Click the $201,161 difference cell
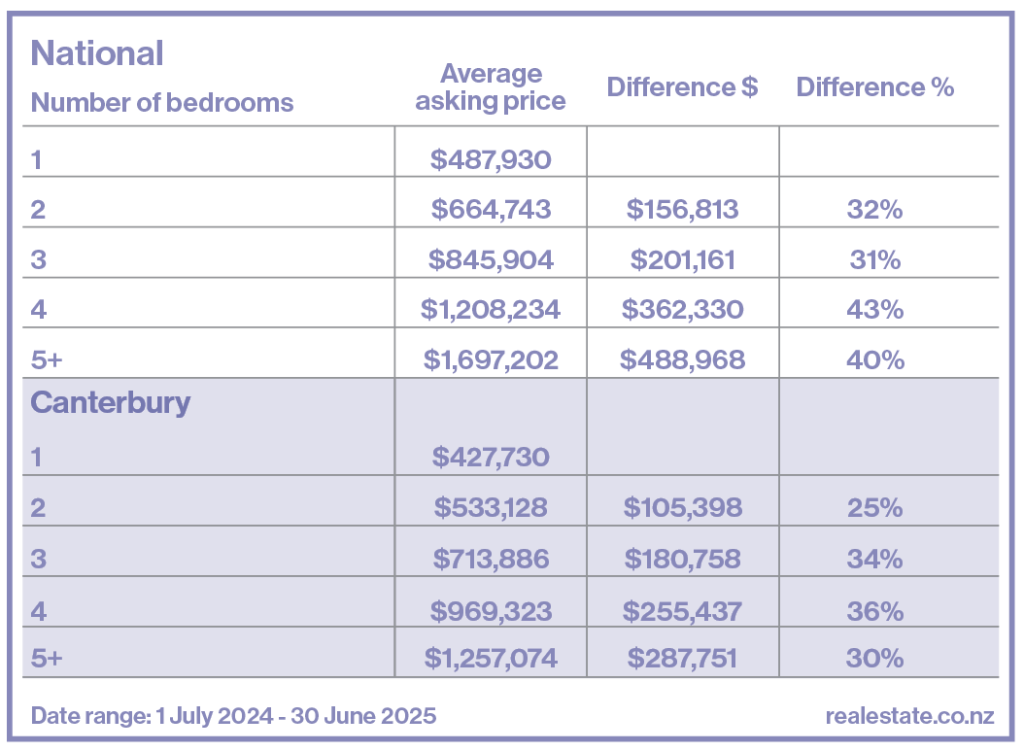The image size is (1024, 751). tap(683, 259)
